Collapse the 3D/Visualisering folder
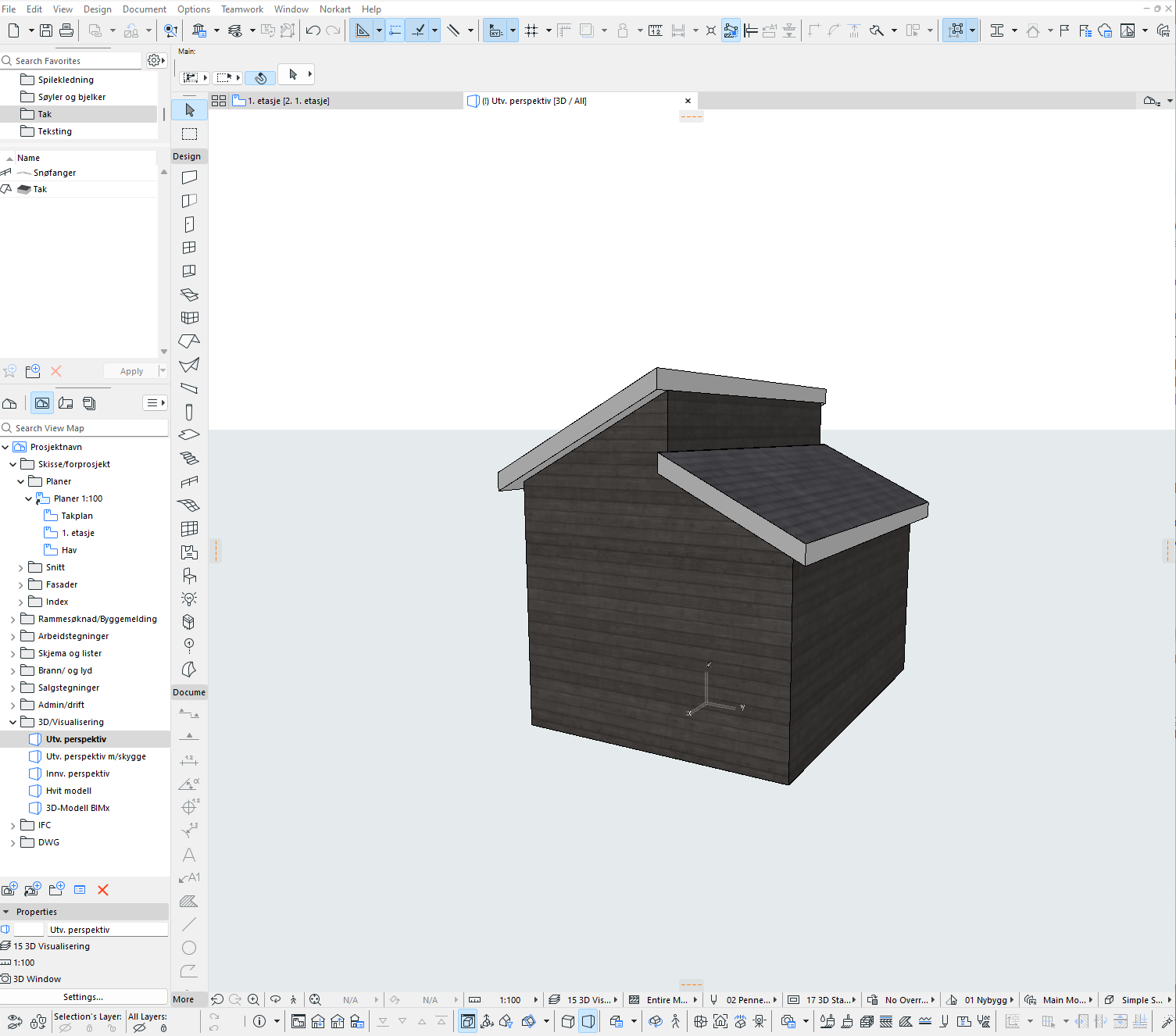 pyautogui.click(x=13, y=723)
